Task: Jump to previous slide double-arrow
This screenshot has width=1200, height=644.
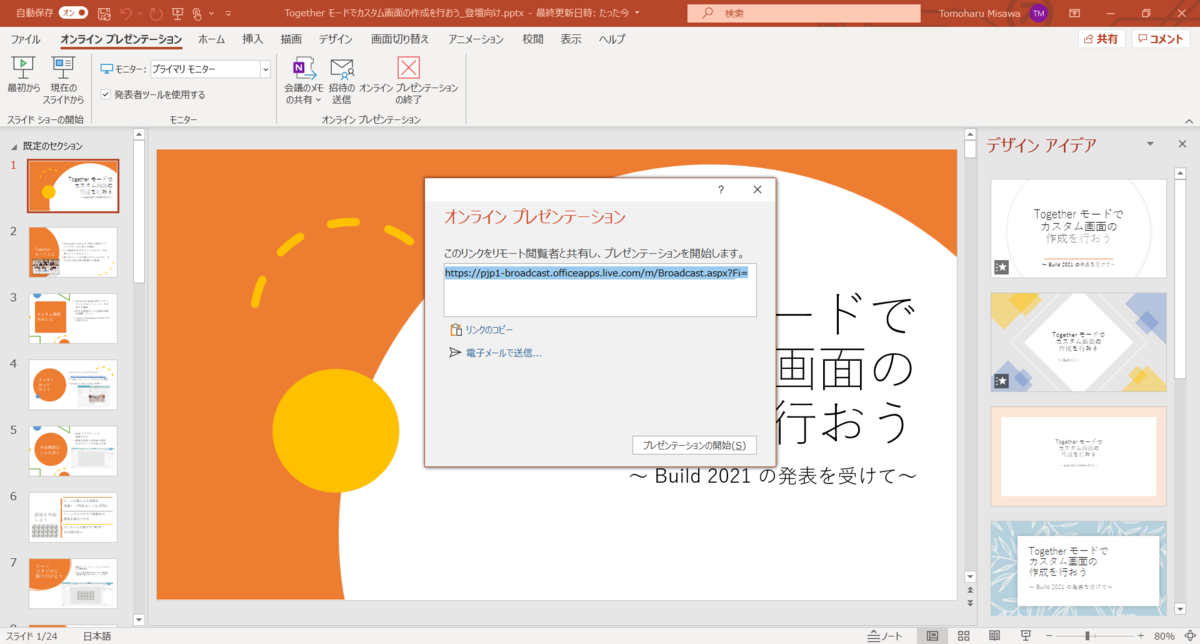Action: [969, 592]
